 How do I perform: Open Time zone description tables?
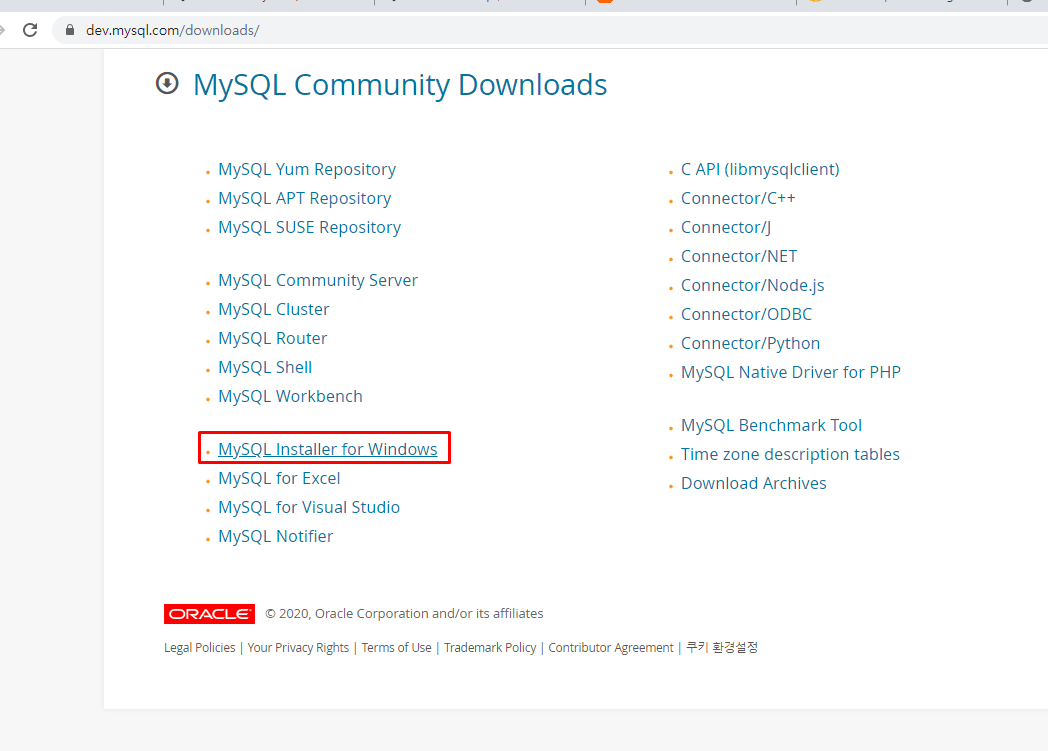pos(790,454)
